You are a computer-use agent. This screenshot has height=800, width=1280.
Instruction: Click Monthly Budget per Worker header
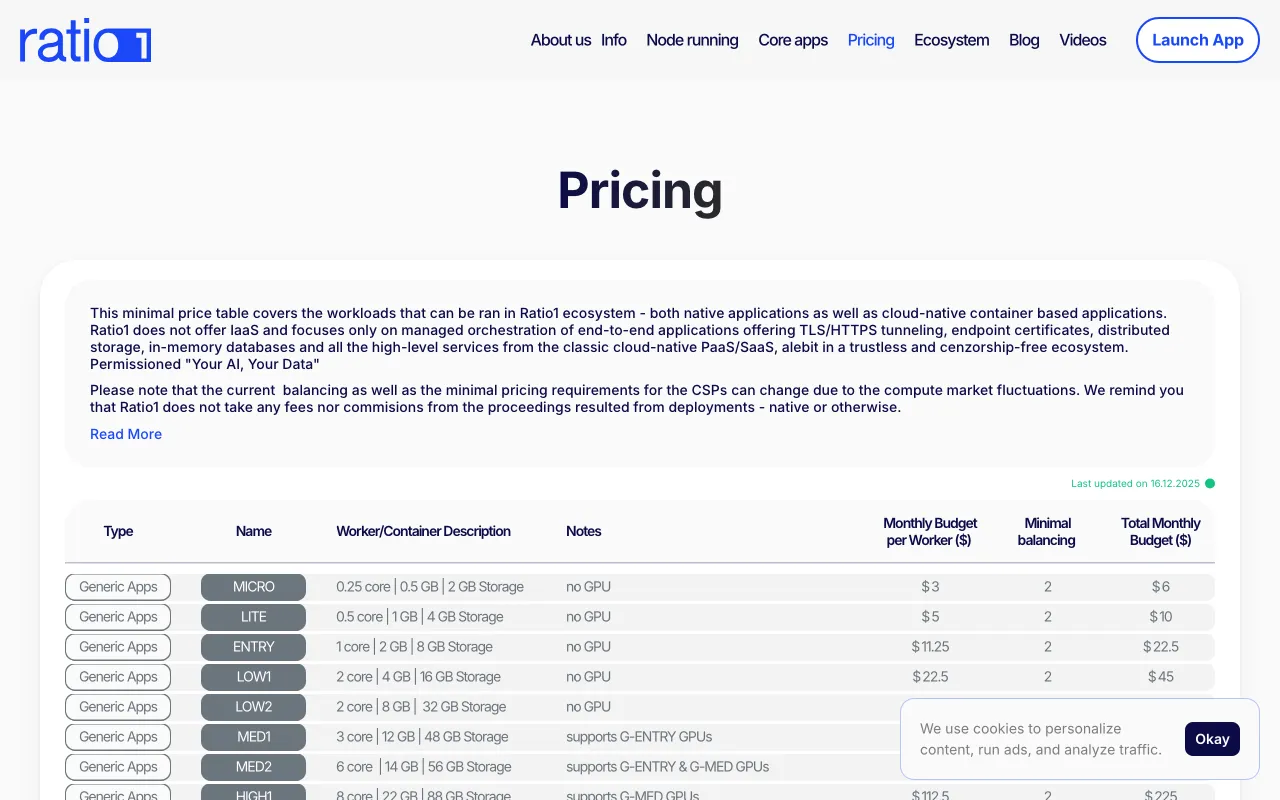coord(930,532)
